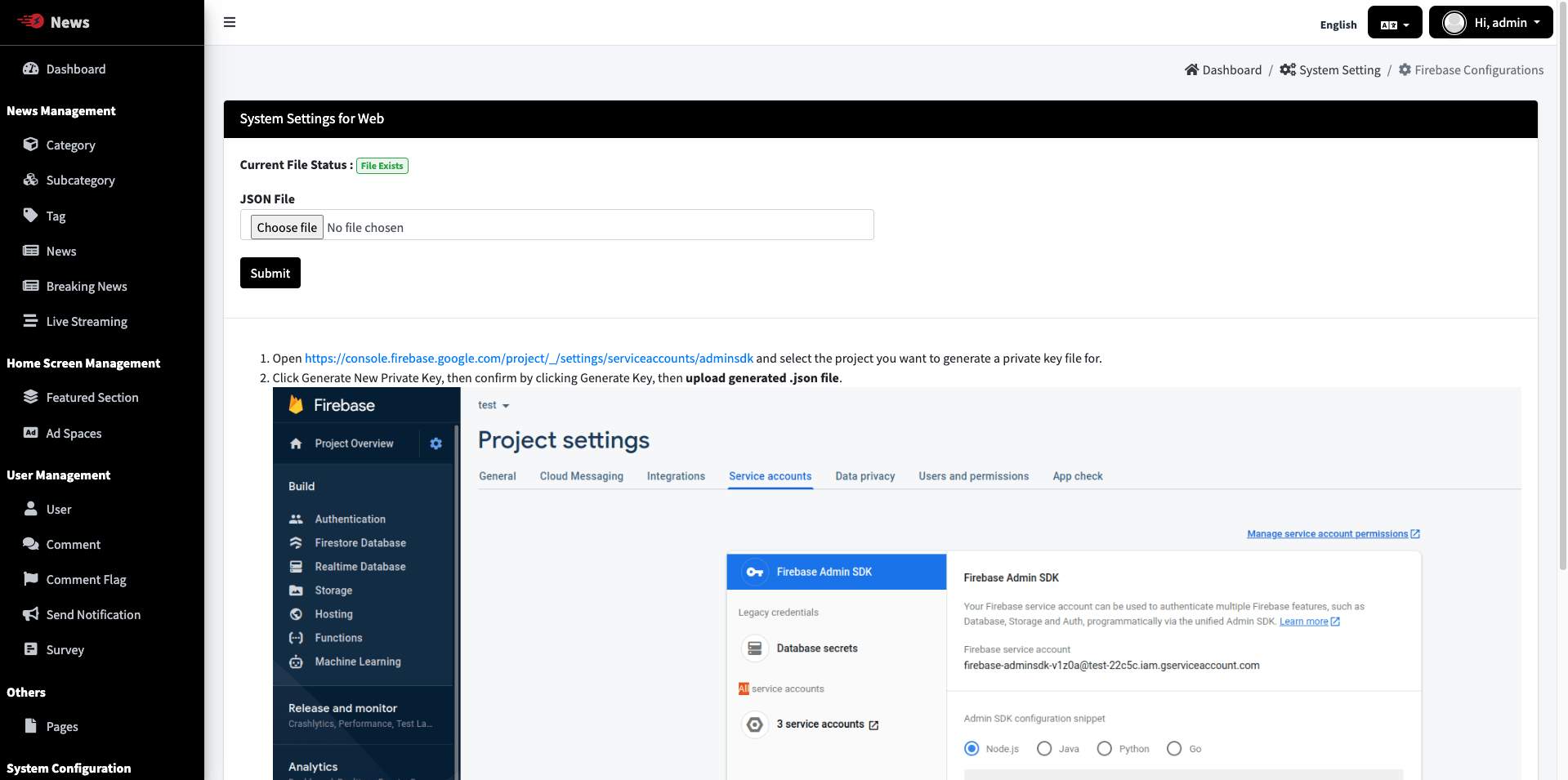Open Breaking News in the sidebar
Screen dimensions: 1568x780
pyautogui.click(x=87, y=287)
